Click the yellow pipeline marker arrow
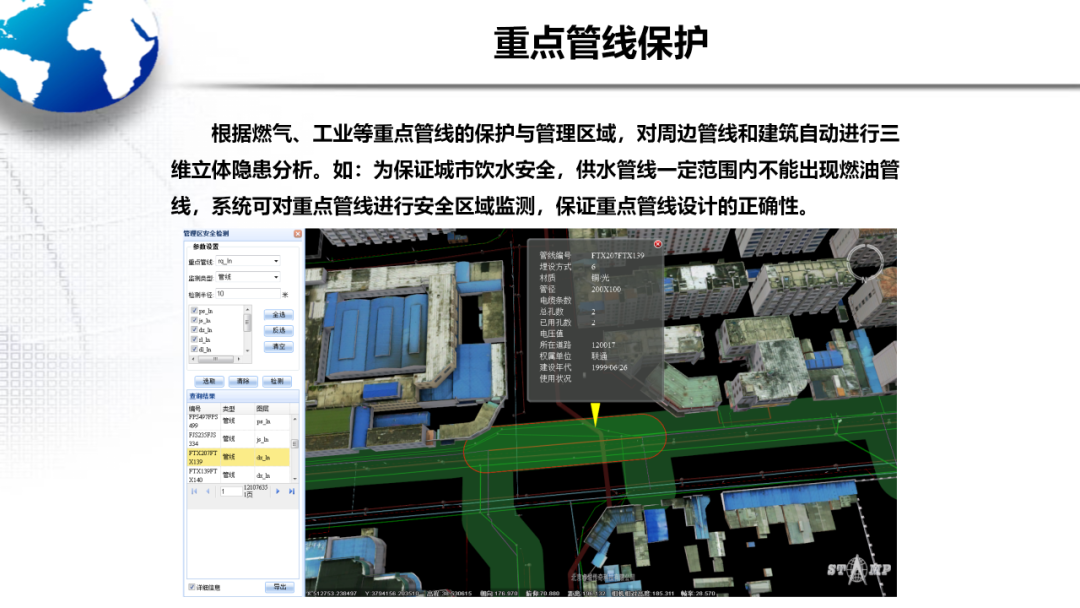The width and height of the screenshot is (1080, 608). (x=595, y=414)
